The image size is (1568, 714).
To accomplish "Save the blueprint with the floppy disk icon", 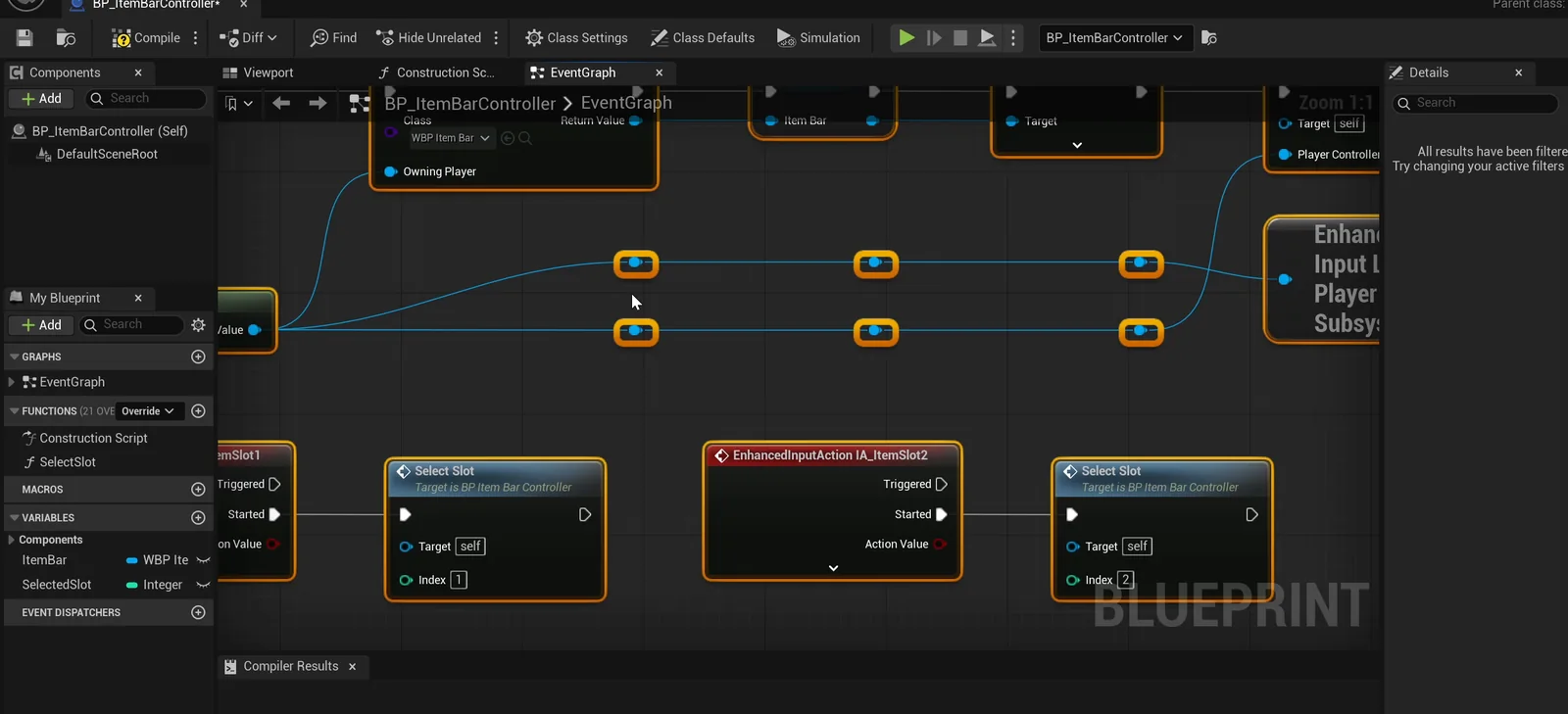I will (24, 38).
